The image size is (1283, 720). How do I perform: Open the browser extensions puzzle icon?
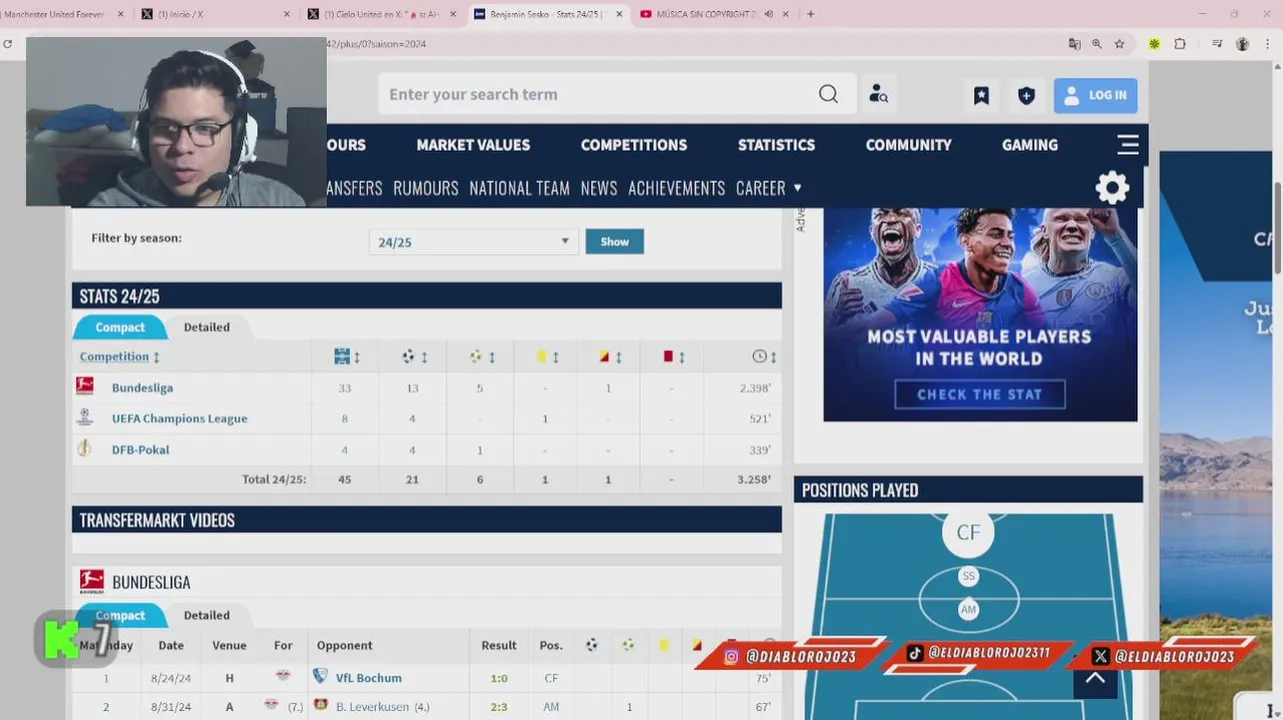click(1180, 44)
